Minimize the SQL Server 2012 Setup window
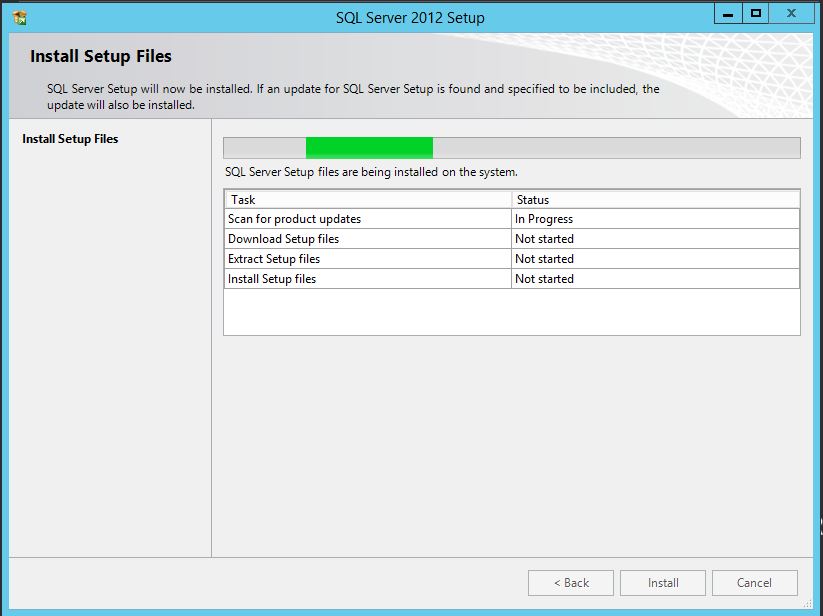Screen dimensions: 823x616 [729, 13]
